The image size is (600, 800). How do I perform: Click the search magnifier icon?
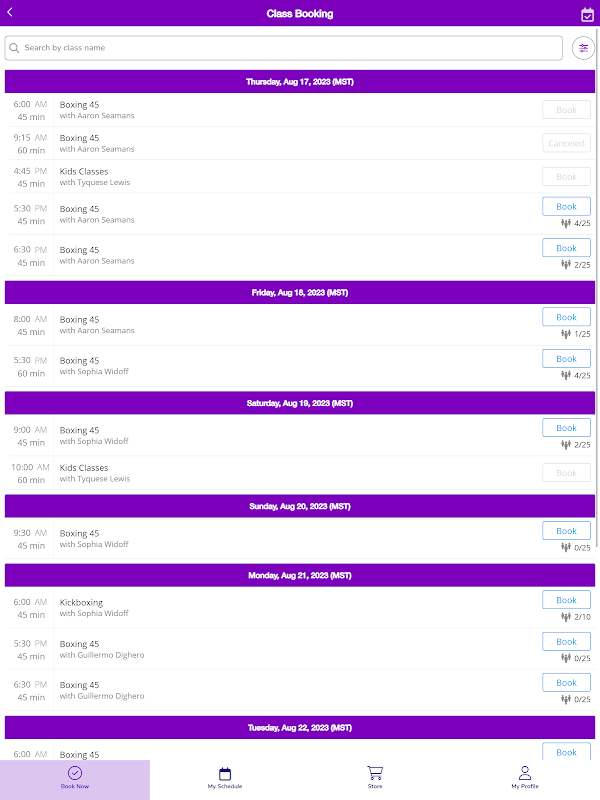coord(14,48)
